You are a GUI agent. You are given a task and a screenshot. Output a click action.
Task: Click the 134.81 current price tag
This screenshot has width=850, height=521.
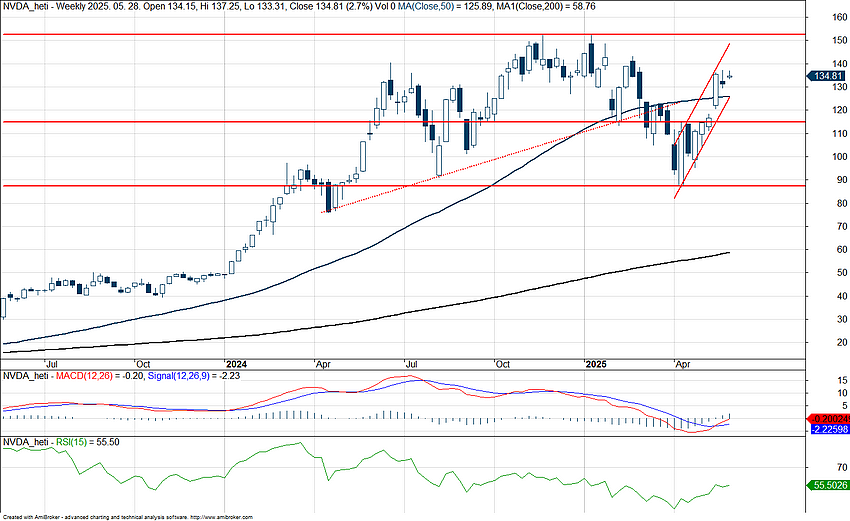(x=828, y=76)
